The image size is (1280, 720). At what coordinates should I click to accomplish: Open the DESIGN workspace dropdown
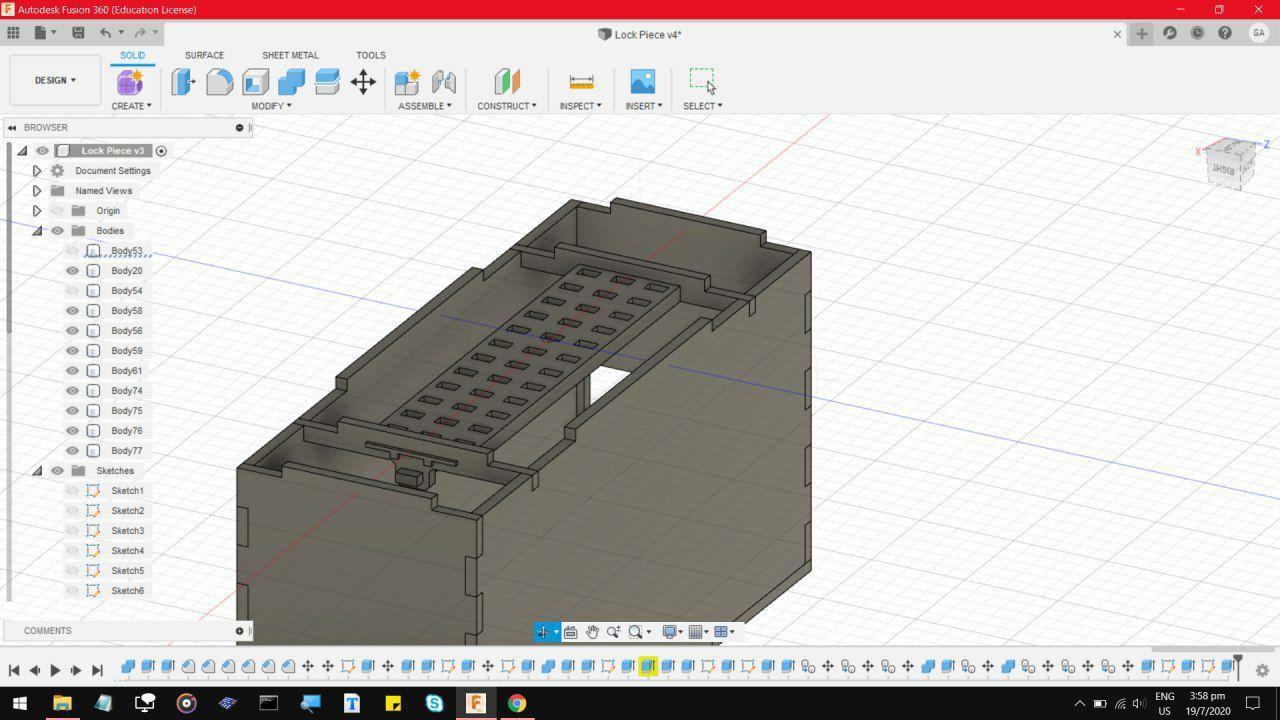[x=55, y=80]
